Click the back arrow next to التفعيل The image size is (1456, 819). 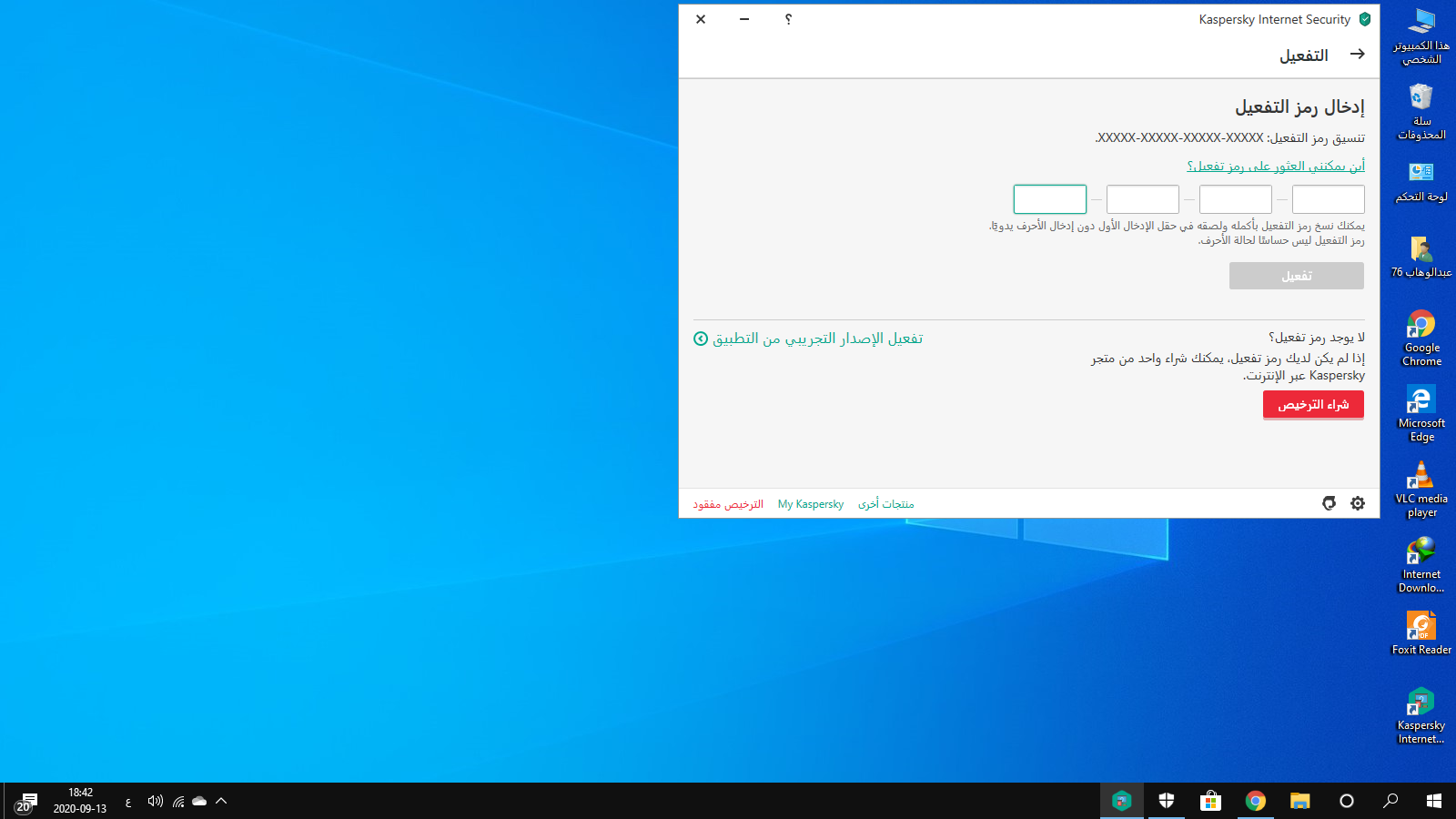(1357, 55)
